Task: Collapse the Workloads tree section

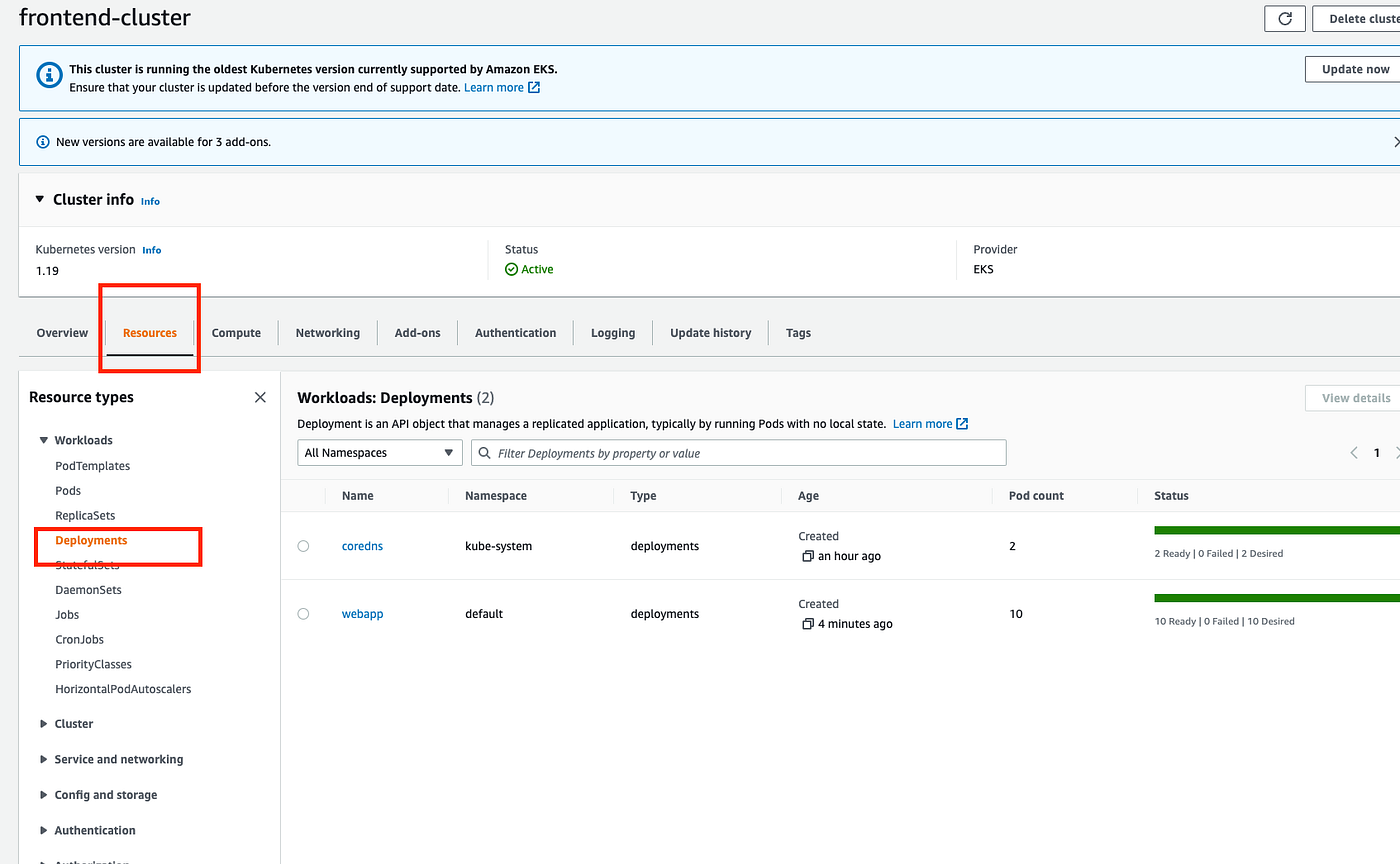Action: tap(43, 440)
